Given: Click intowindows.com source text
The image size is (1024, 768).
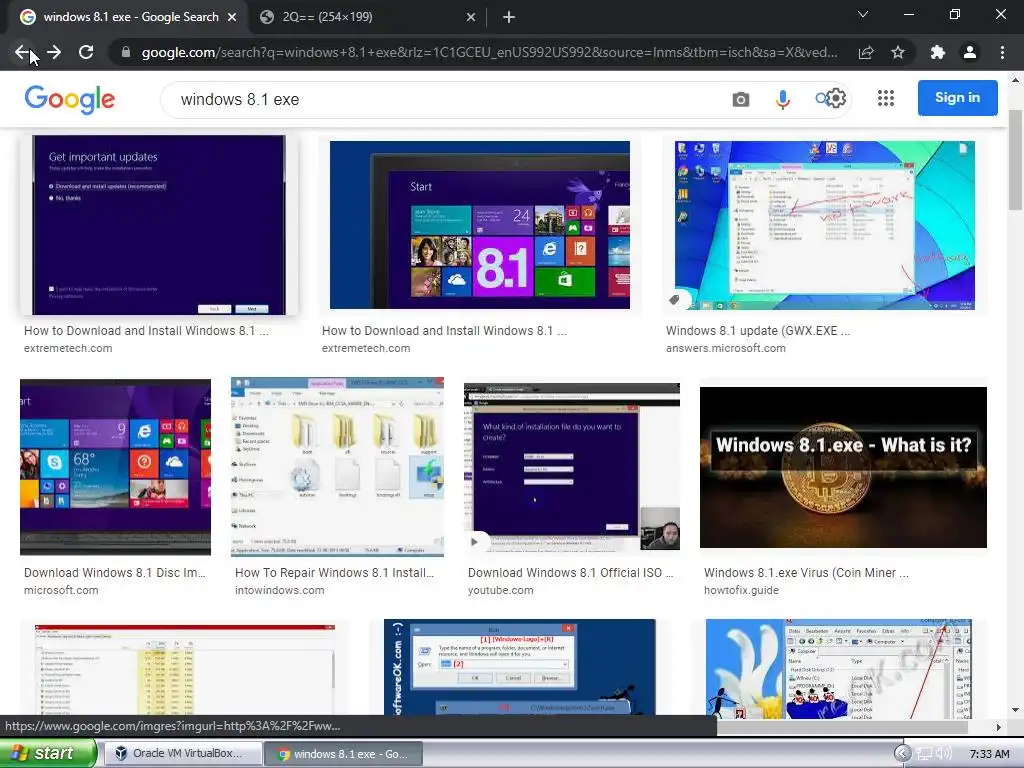Looking at the screenshot, I should coord(280,590).
